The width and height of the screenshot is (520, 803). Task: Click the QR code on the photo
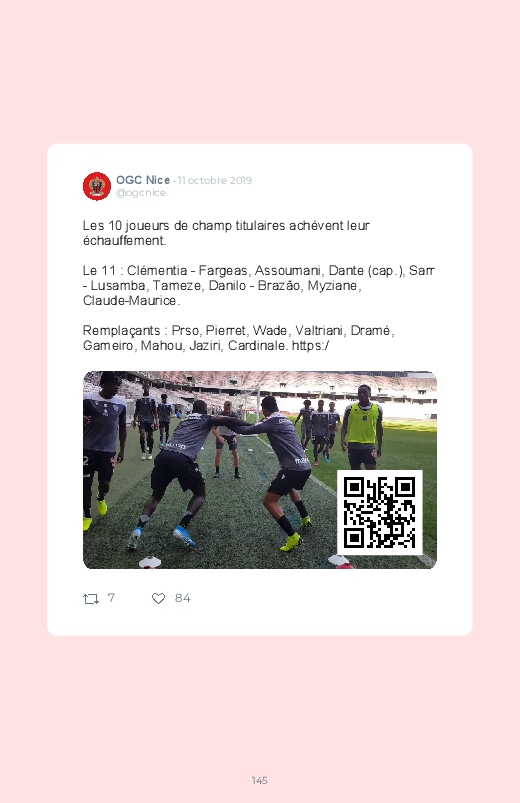tap(380, 513)
